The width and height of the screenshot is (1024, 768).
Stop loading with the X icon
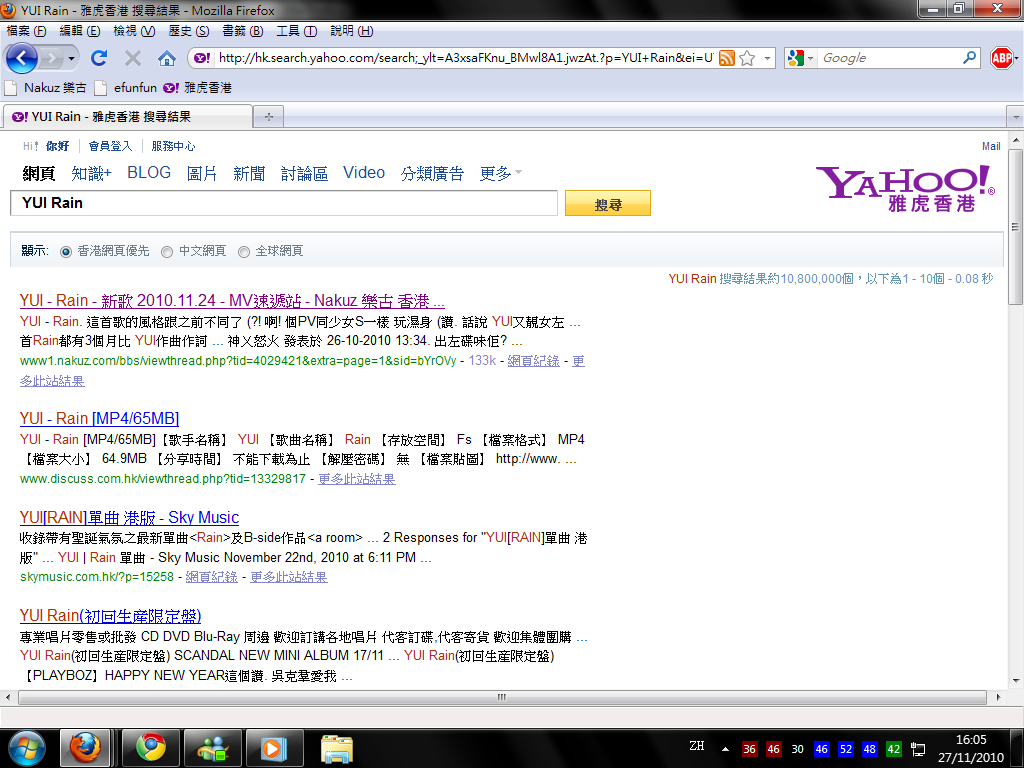[x=133, y=58]
